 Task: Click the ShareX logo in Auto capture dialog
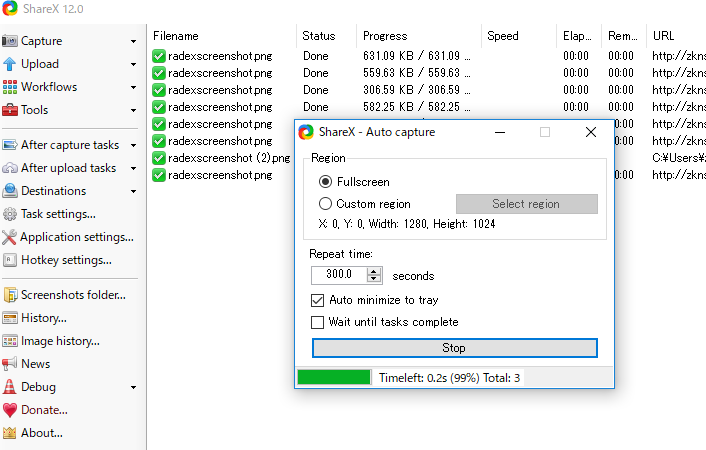[306, 132]
